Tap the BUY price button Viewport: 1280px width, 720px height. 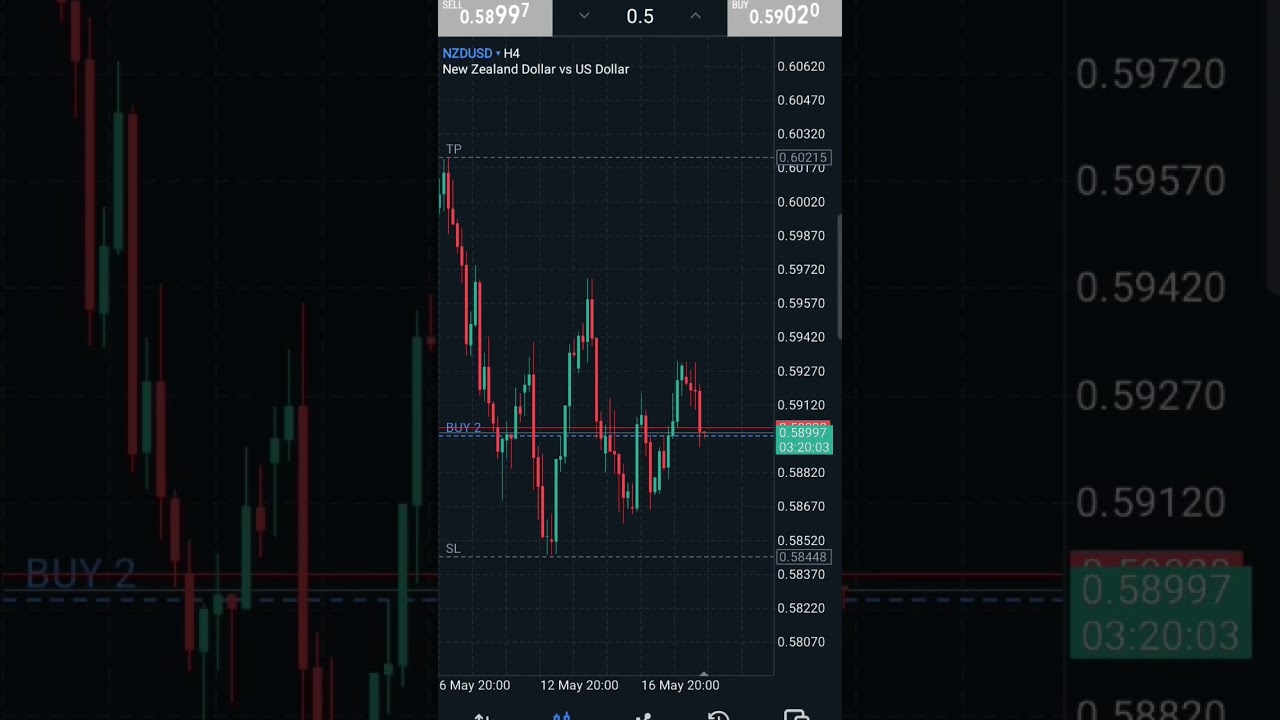coord(784,17)
